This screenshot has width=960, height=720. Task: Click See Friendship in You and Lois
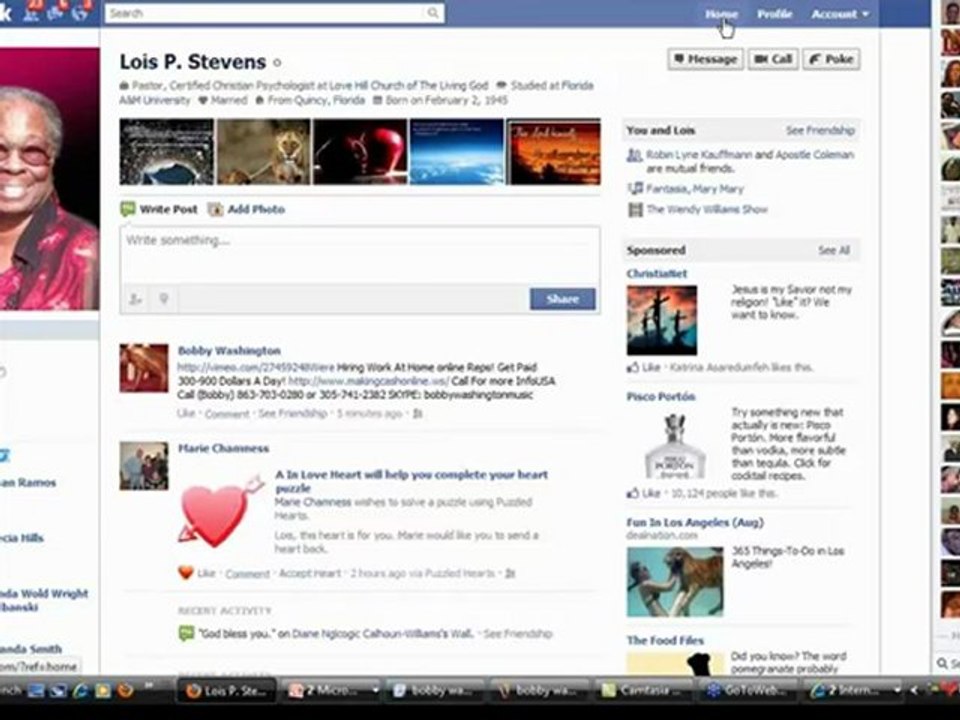[x=820, y=130]
